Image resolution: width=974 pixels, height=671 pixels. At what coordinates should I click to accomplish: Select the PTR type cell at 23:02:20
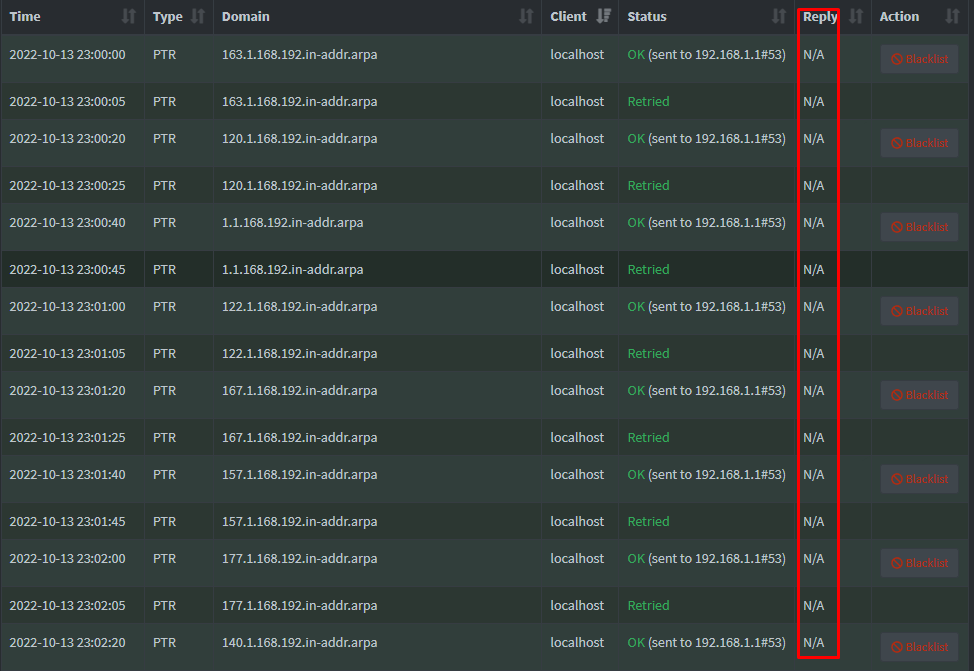(x=163, y=643)
